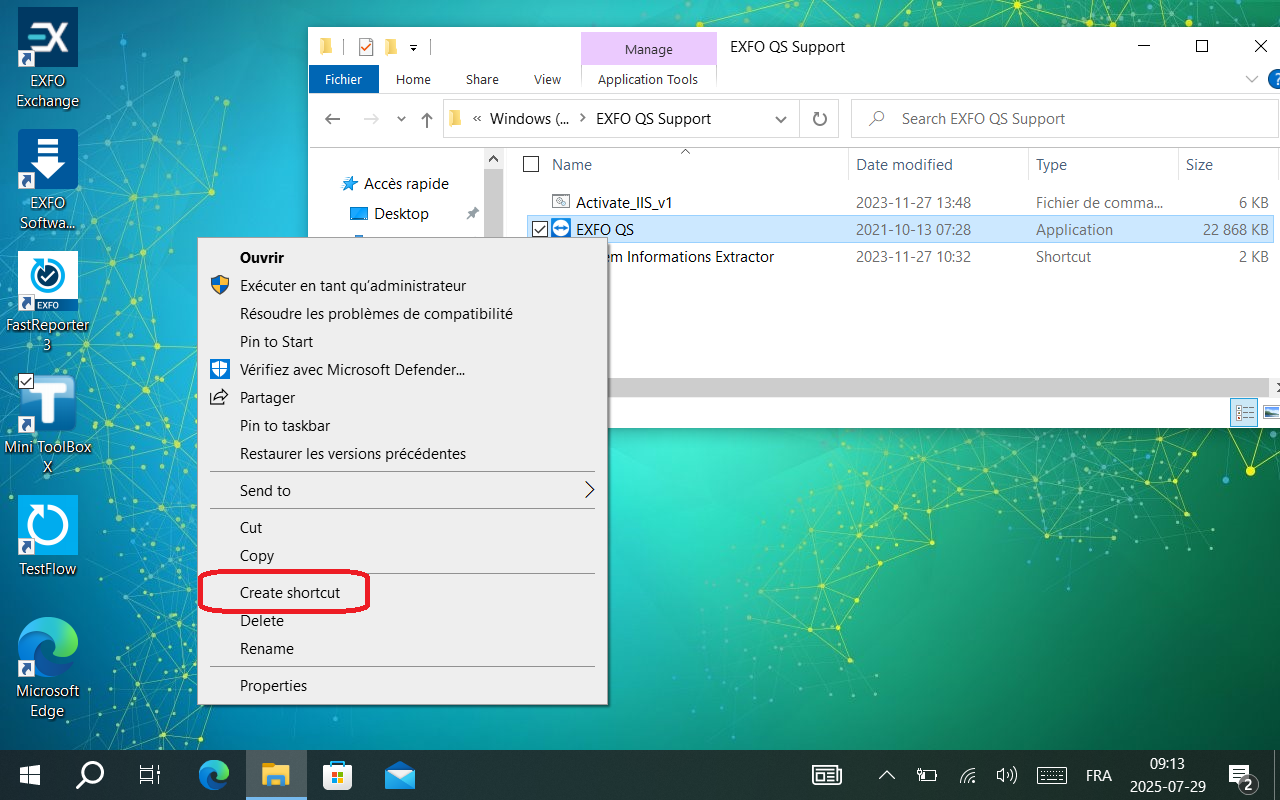Image resolution: width=1280 pixels, height=800 pixels.
Task: Open volume speaker tray icon
Action: pyautogui.click(x=1007, y=775)
